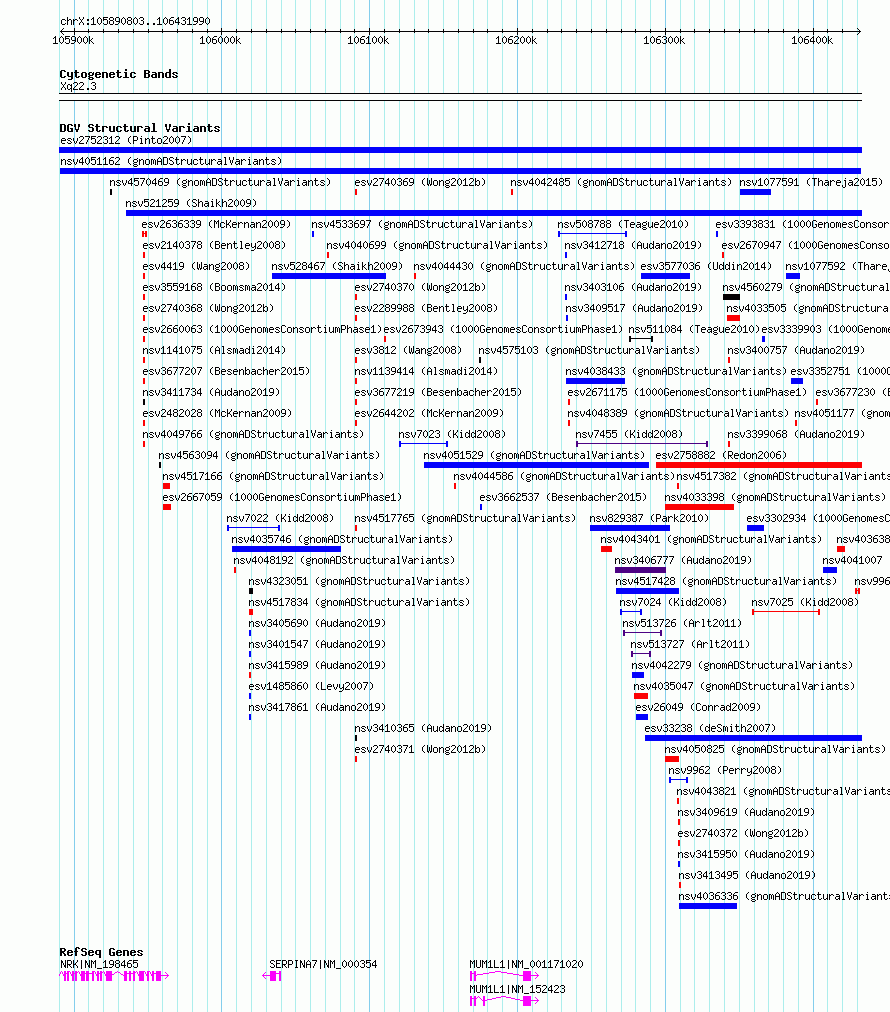
Task: Click the nsv7022 (Kidd2008) label
Action: pos(280,518)
